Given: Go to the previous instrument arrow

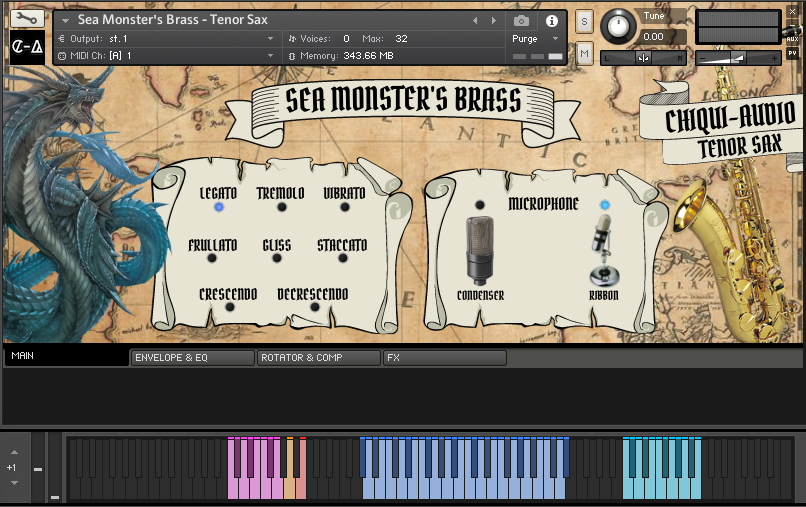Looking at the screenshot, I should click(x=475, y=20).
